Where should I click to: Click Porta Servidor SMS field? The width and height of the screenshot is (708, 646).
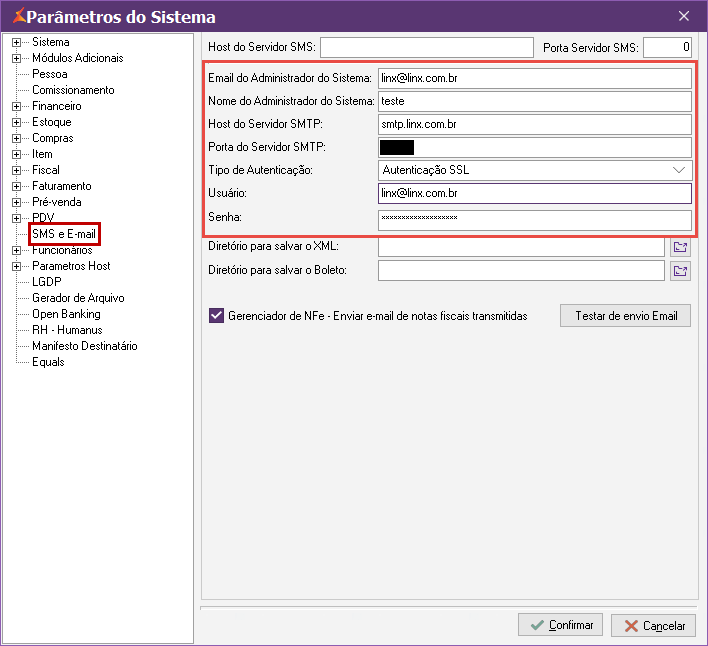click(x=667, y=47)
